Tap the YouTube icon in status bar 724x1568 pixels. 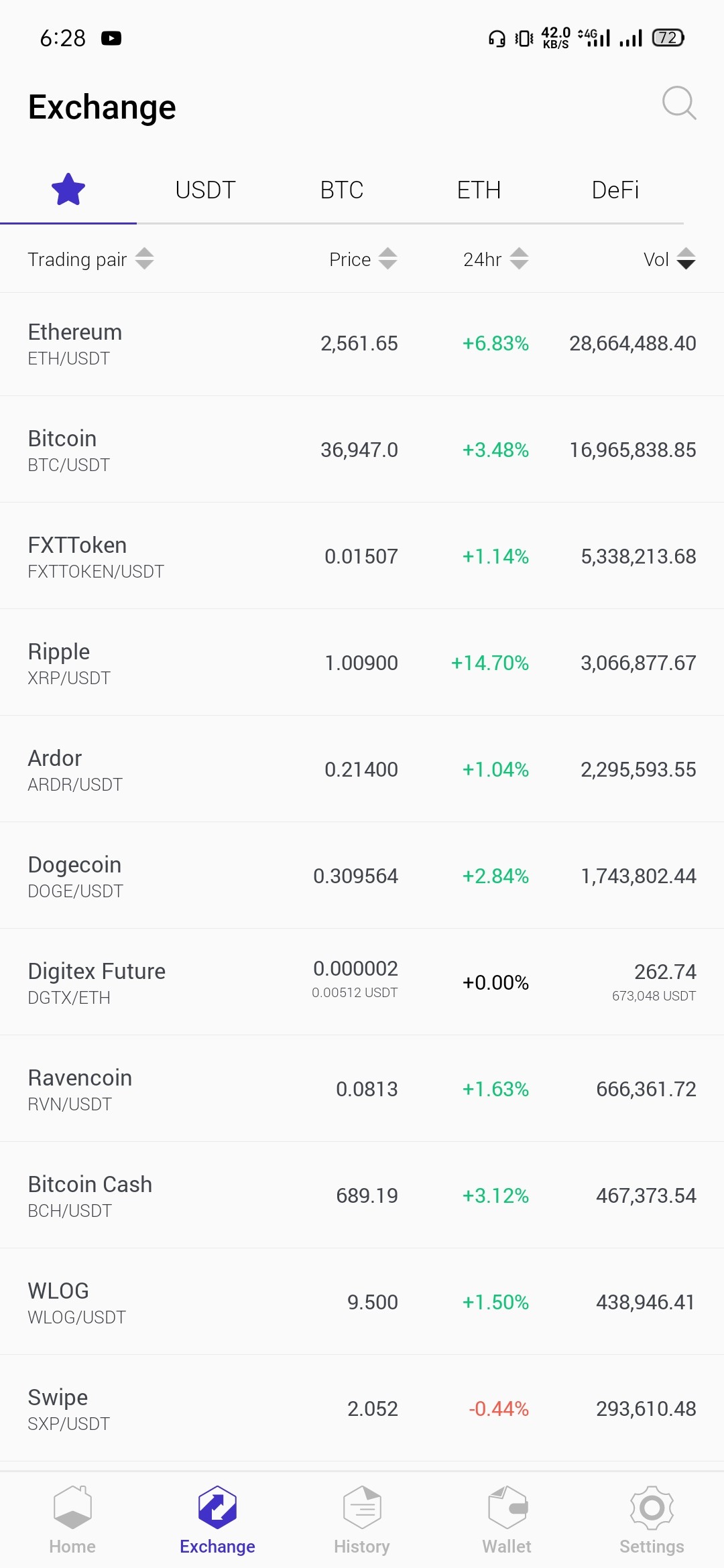tap(111, 38)
